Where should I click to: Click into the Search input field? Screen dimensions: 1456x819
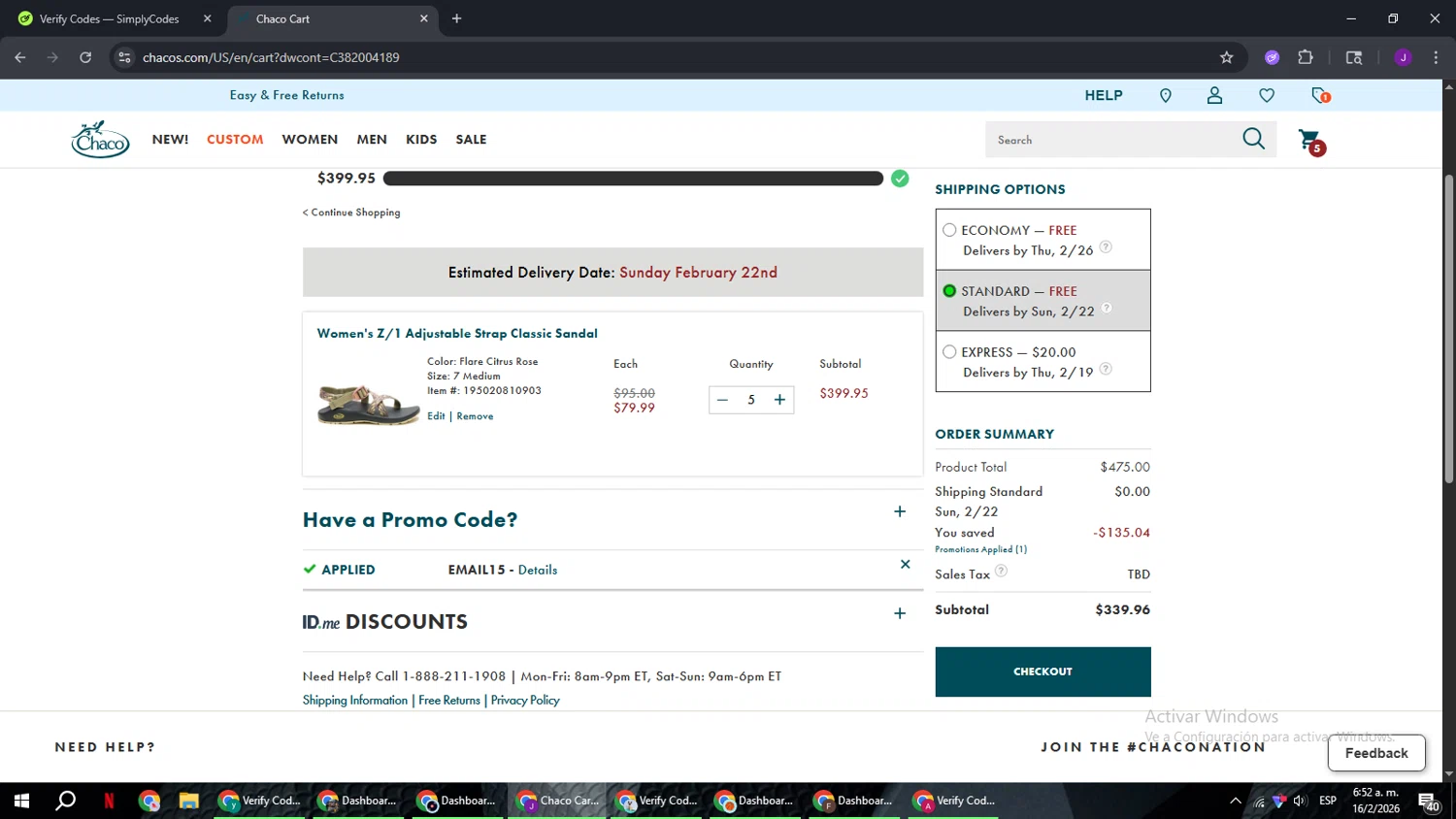point(1111,140)
